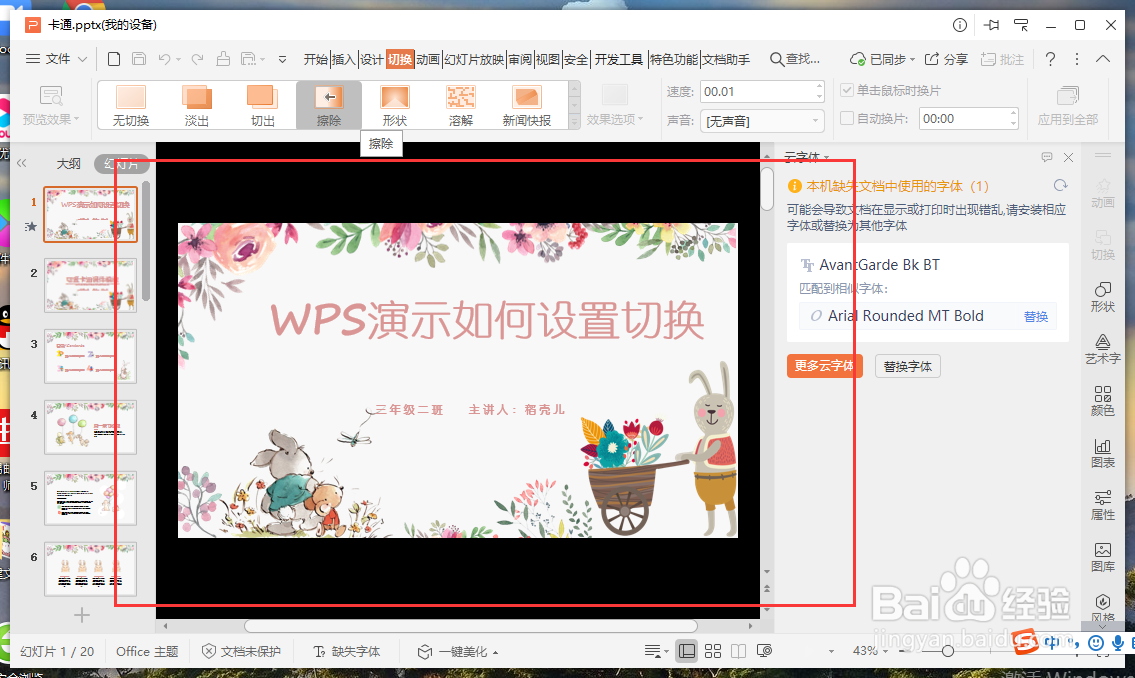
Task: Open the 文件 menu
Action: (x=57, y=58)
